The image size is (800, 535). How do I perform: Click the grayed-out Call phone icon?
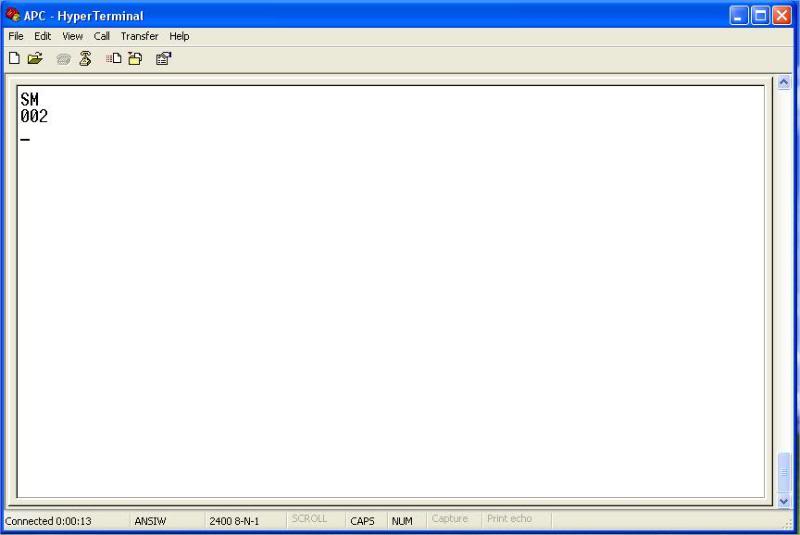[x=64, y=59]
